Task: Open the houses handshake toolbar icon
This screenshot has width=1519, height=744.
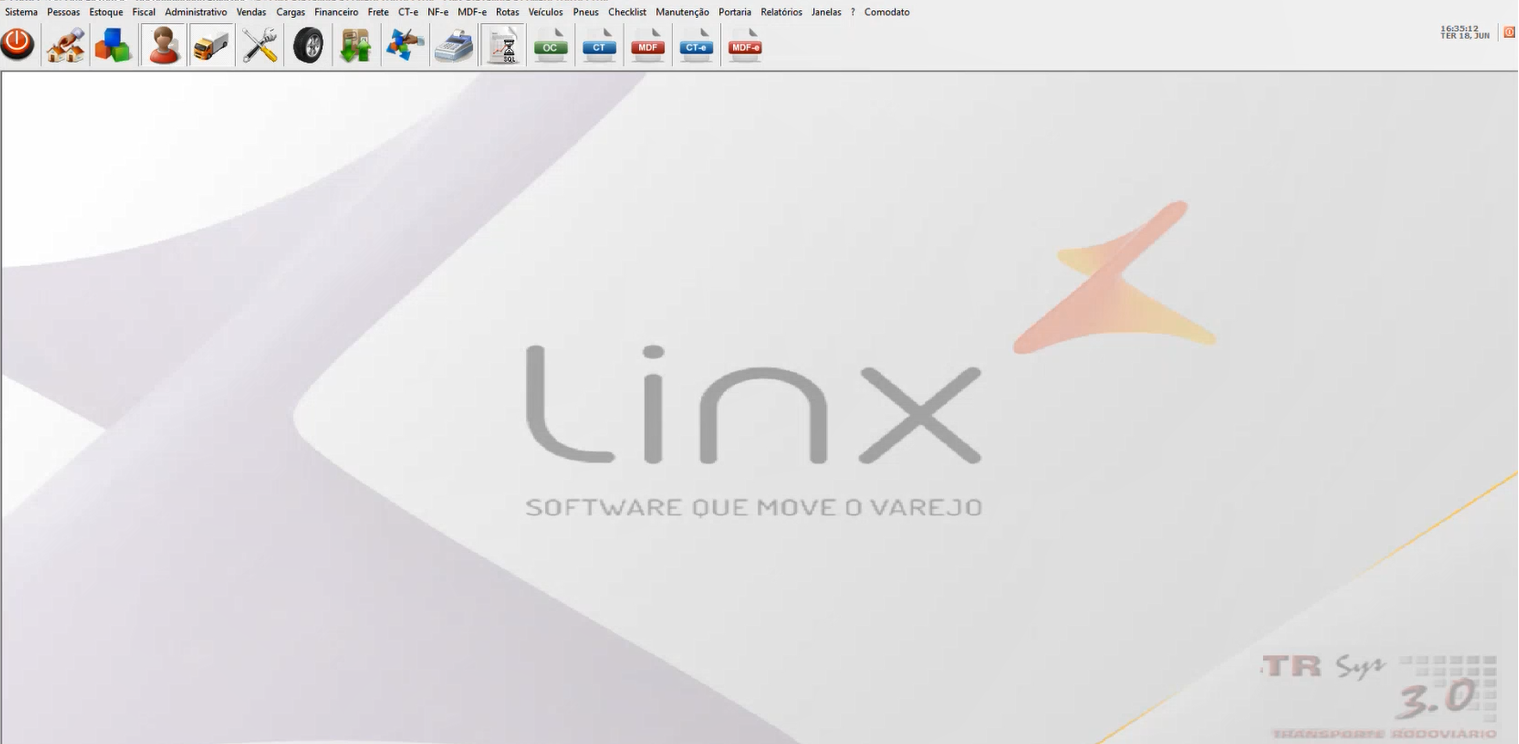Action: coord(66,46)
